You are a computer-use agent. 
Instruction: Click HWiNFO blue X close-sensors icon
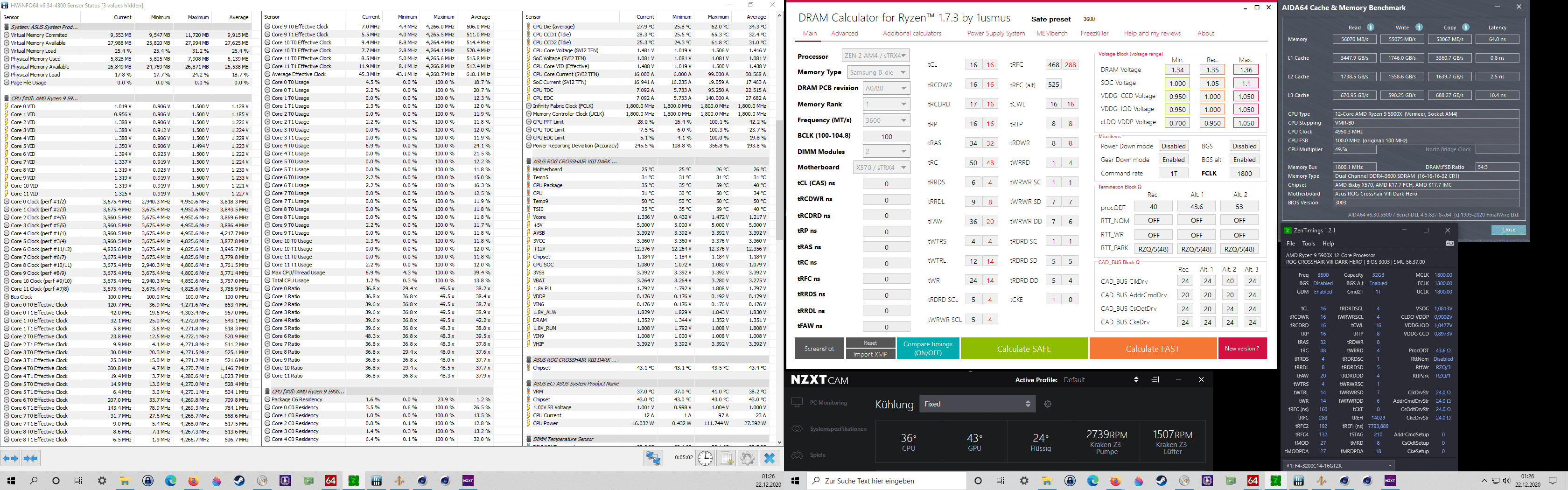click(770, 458)
